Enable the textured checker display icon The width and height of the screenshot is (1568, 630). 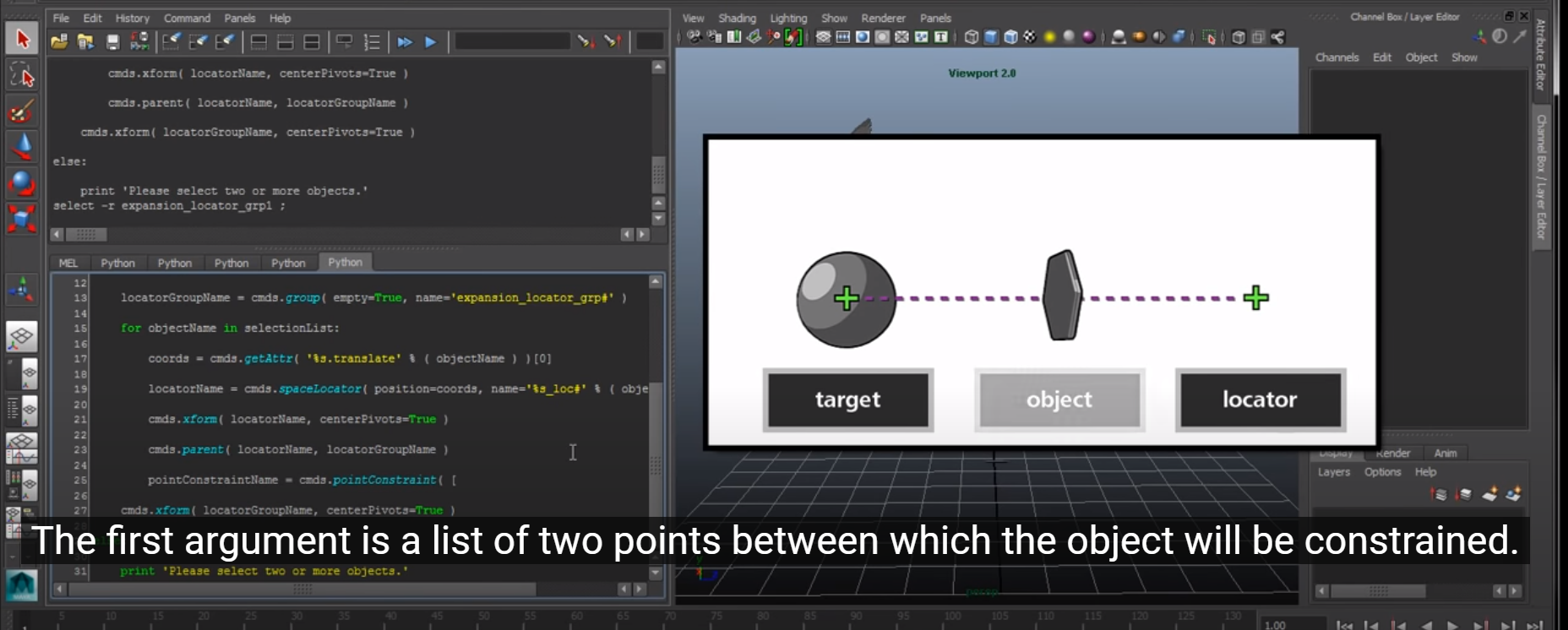(x=1030, y=36)
